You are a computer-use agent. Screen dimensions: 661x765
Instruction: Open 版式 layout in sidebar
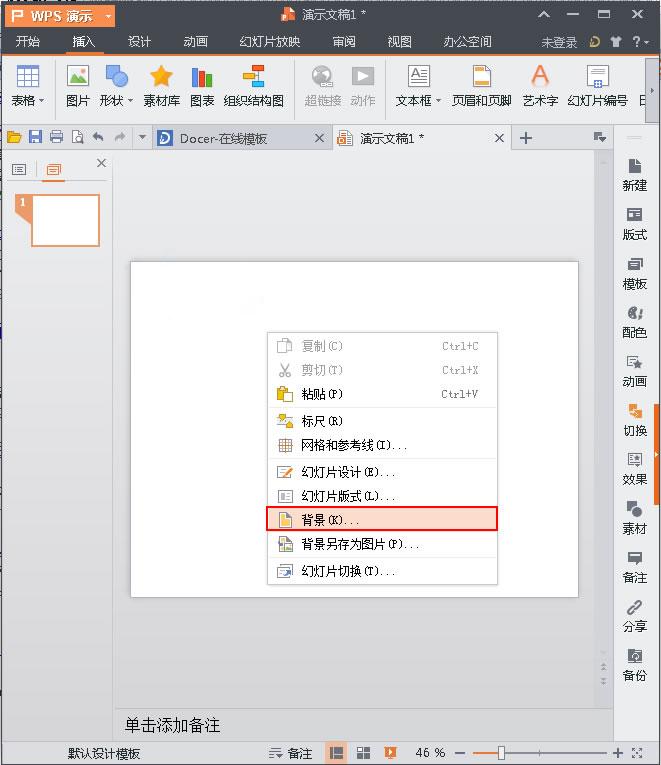click(x=635, y=224)
